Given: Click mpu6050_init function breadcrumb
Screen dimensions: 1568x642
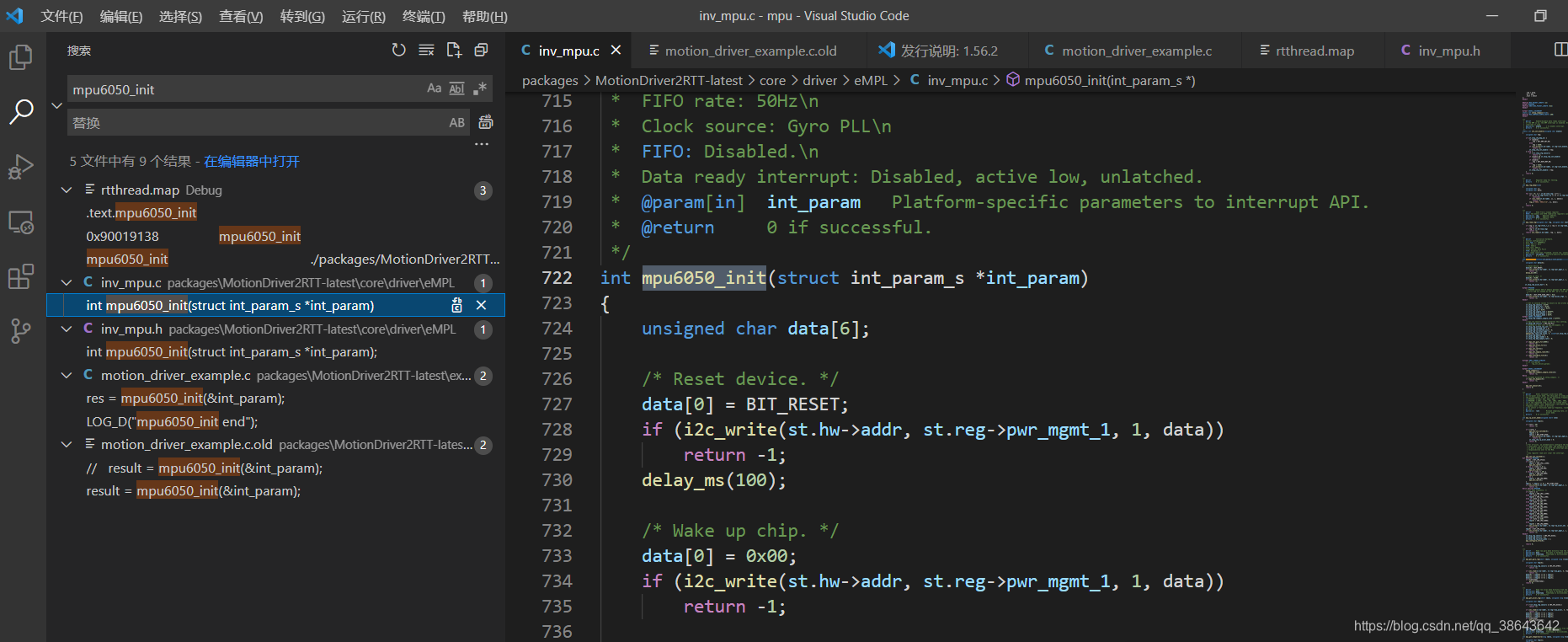Looking at the screenshot, I should pos(1101,80).
